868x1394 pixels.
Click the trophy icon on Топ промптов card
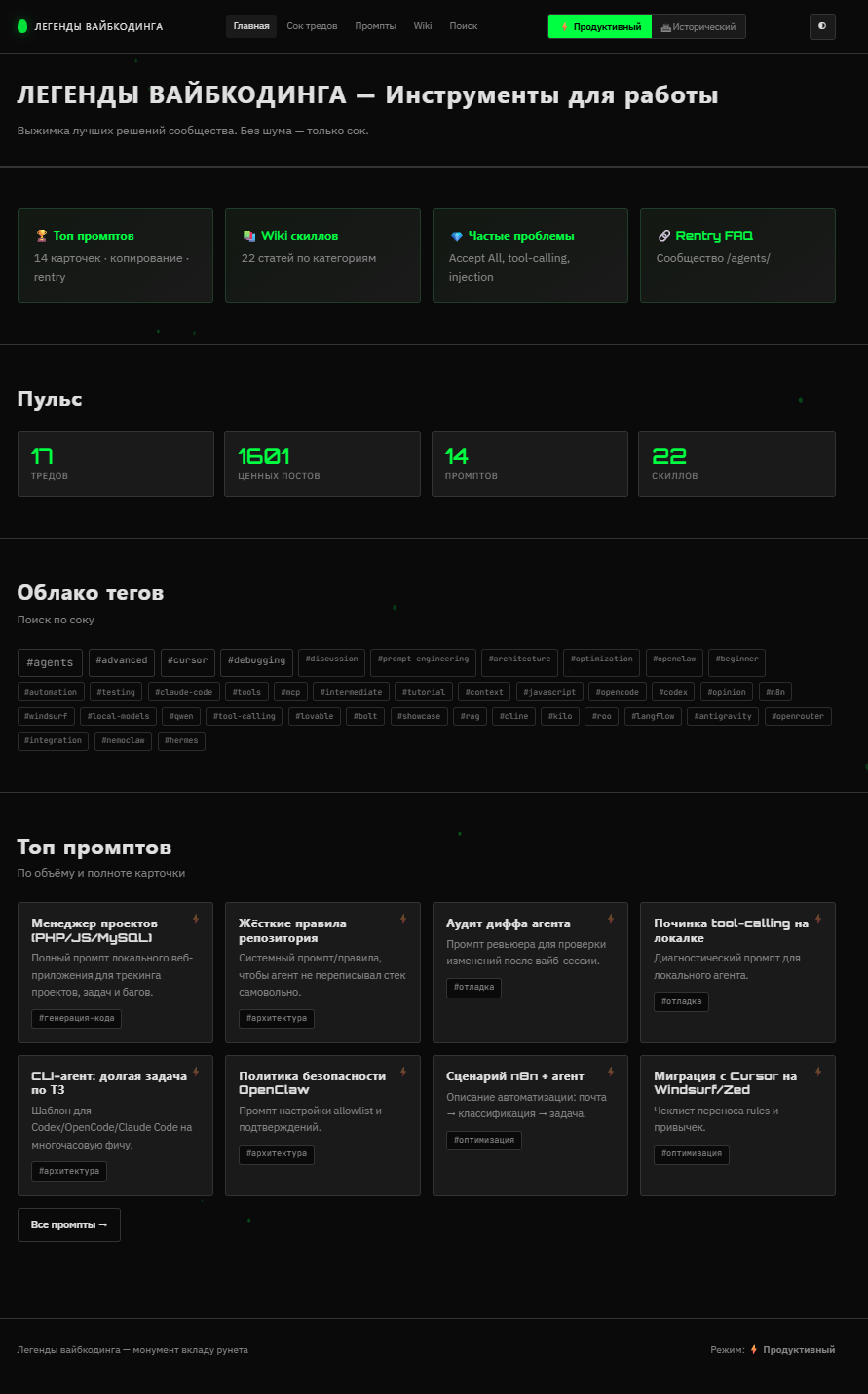[42, 236]
